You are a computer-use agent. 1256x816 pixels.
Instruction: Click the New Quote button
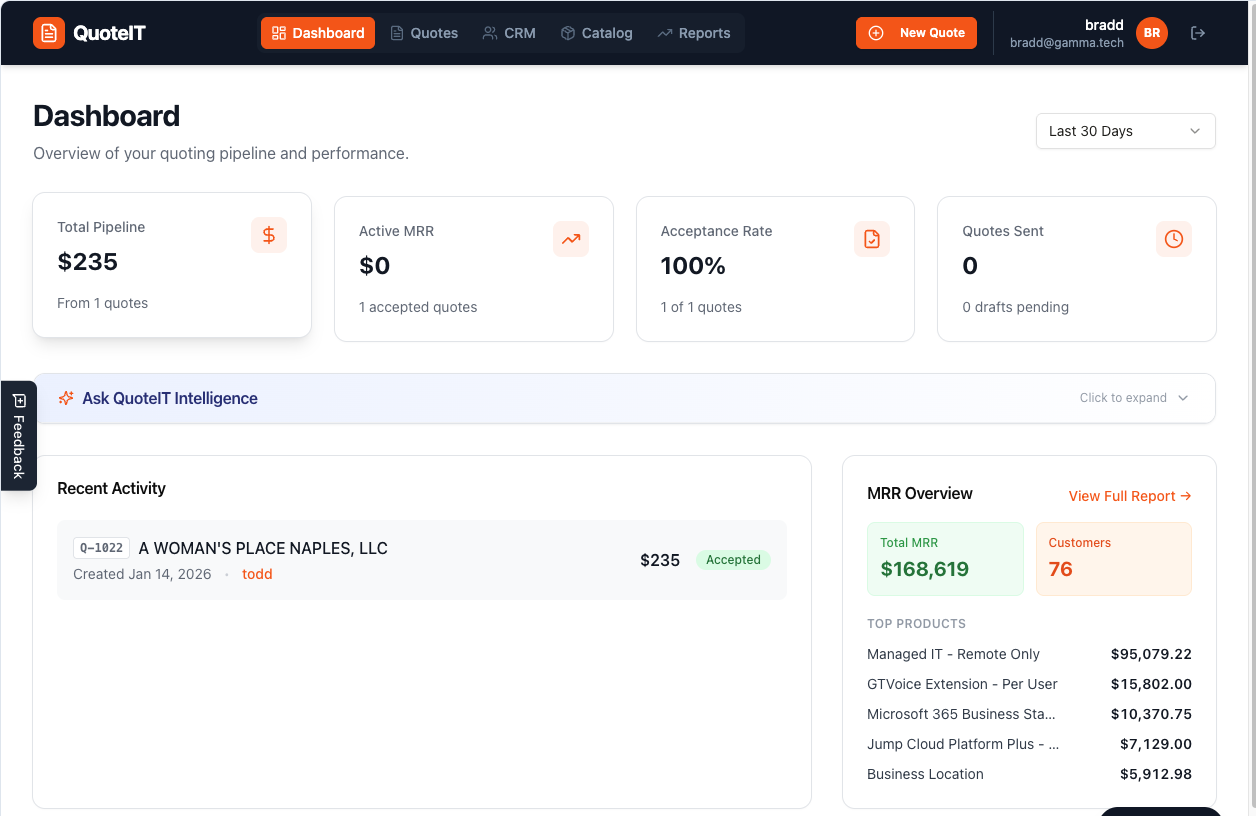[916, 33]
